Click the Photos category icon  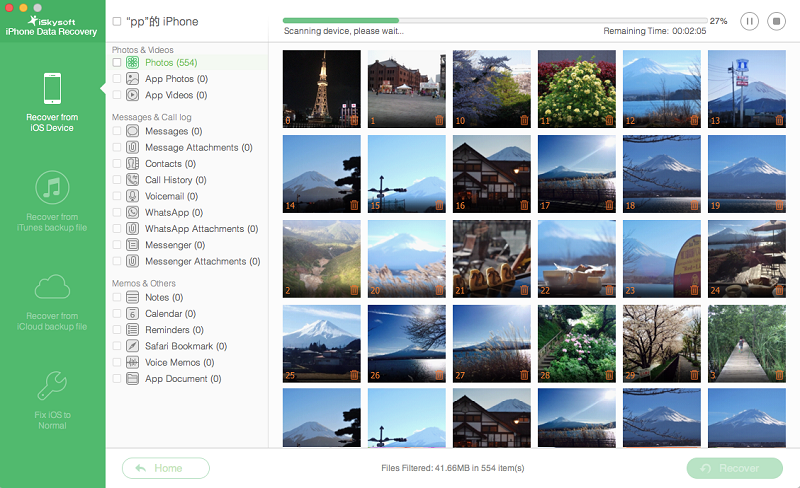point(132,62)
